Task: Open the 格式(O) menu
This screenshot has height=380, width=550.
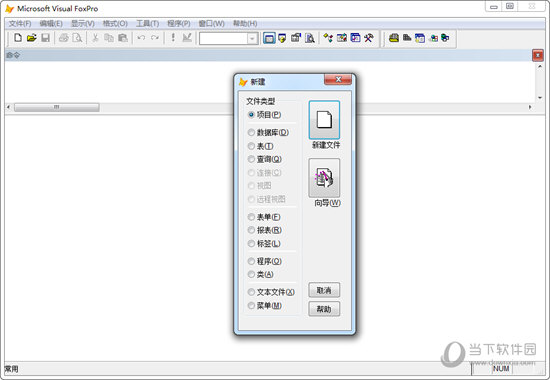Action: pos(115,24)
